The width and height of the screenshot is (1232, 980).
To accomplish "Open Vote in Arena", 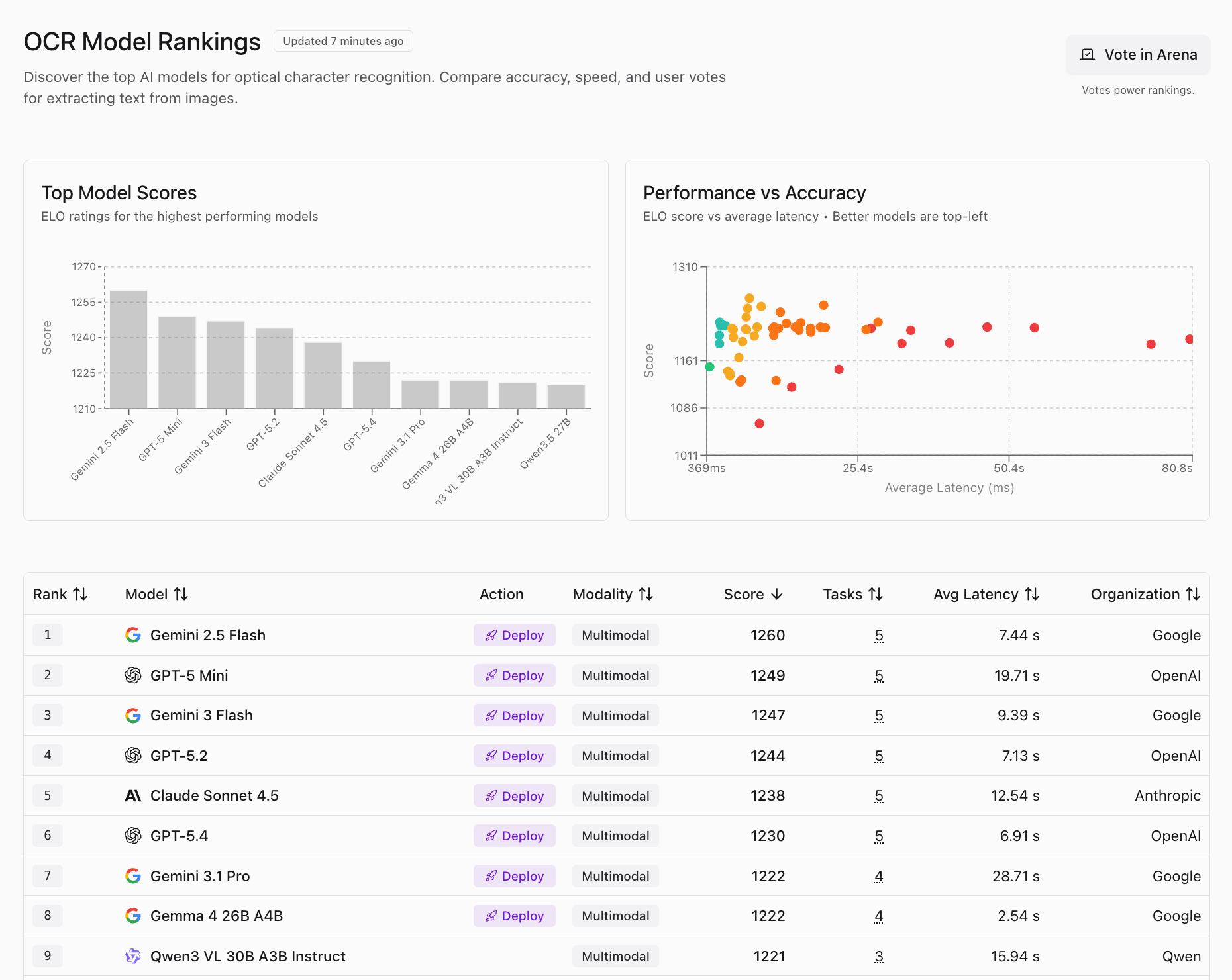I will pos(1138,54).
